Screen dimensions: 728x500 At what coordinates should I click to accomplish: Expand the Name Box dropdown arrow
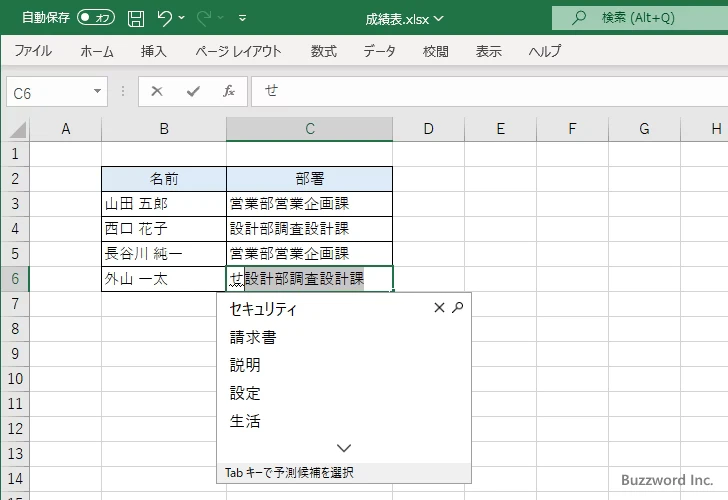click(x=97, y=91)
